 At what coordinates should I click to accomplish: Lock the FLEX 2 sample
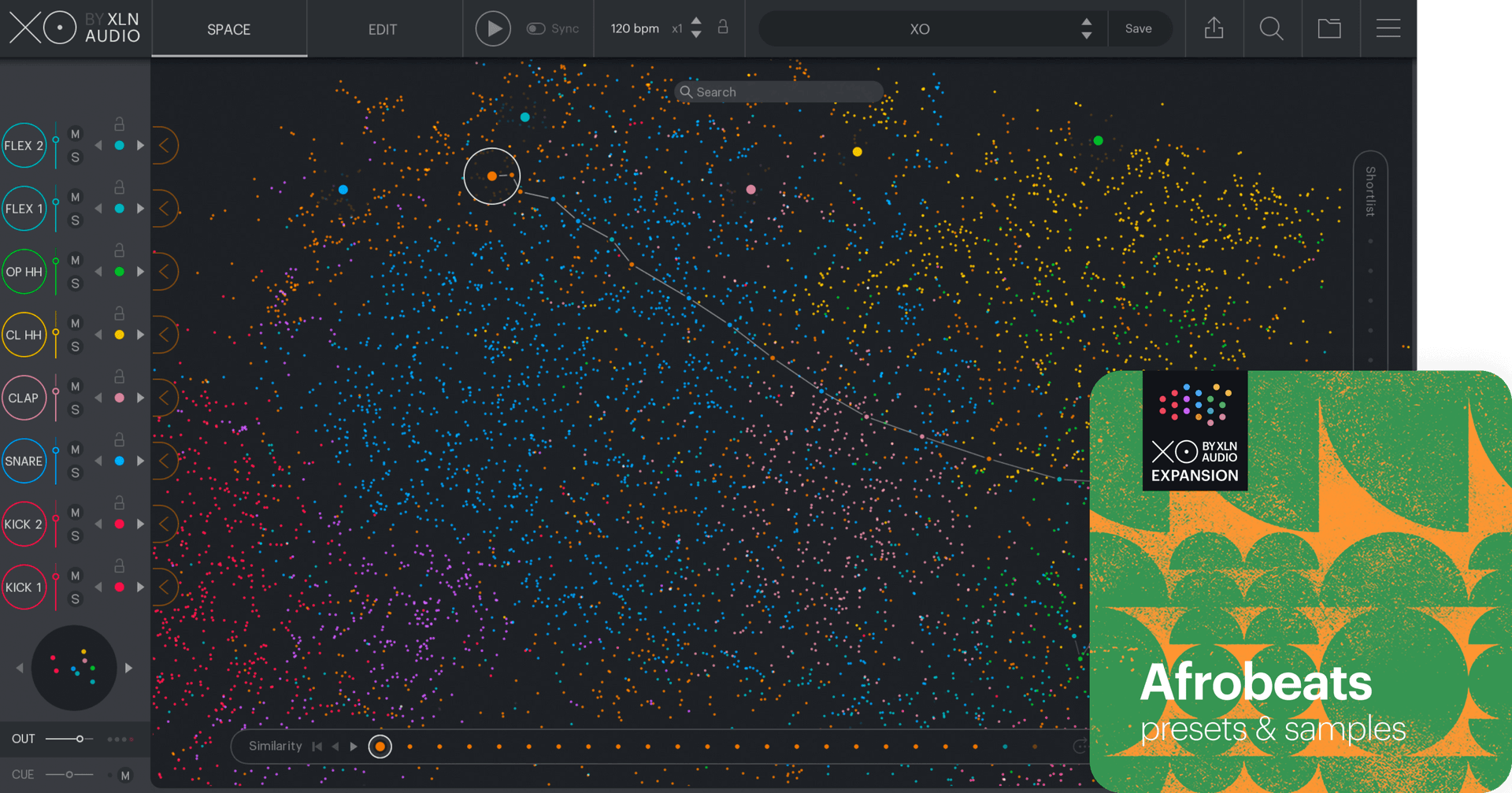(119, 124)
